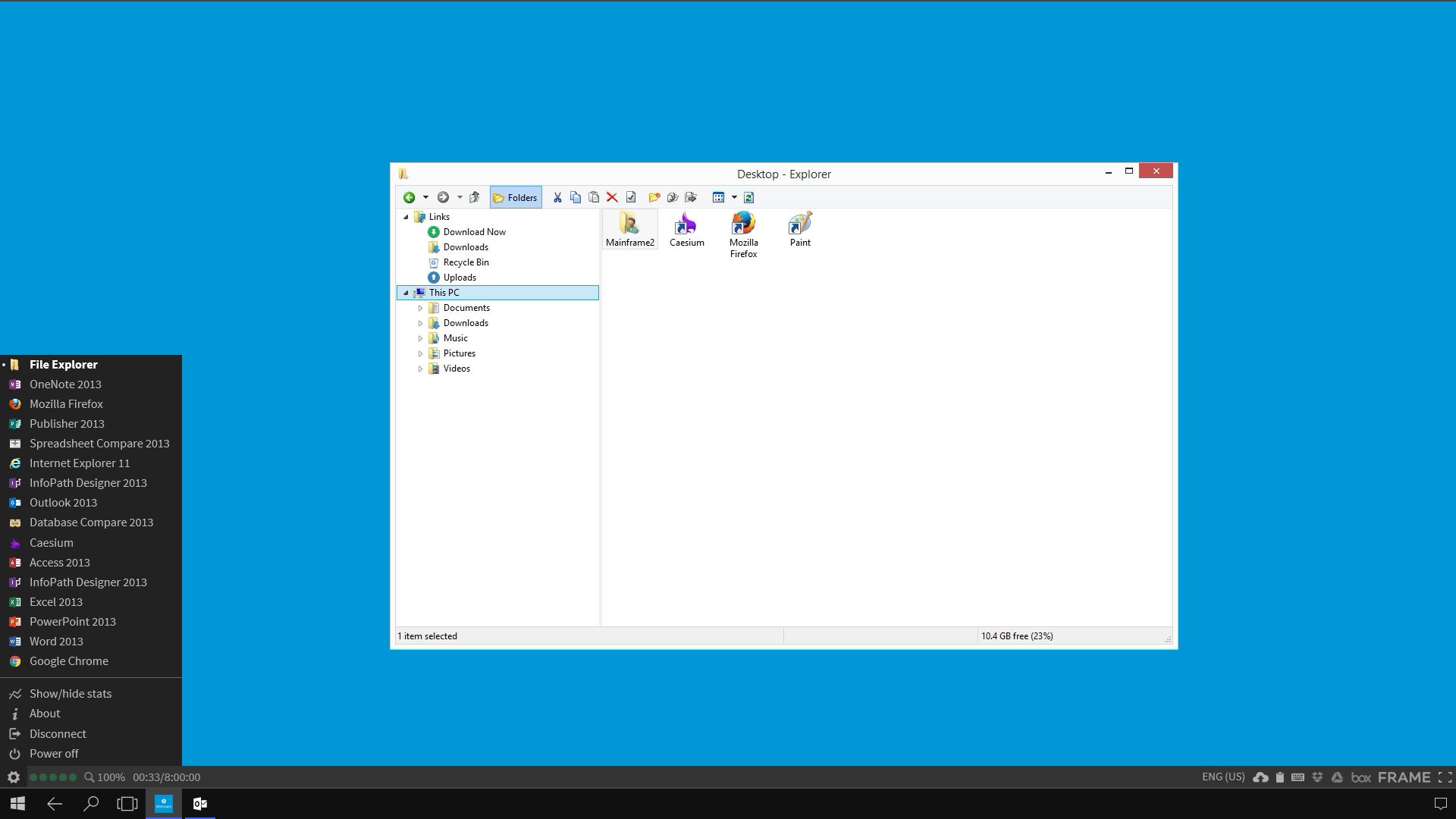Click the Views grid icon
This screenshot has height=819, width=1456.
point(718,197)
